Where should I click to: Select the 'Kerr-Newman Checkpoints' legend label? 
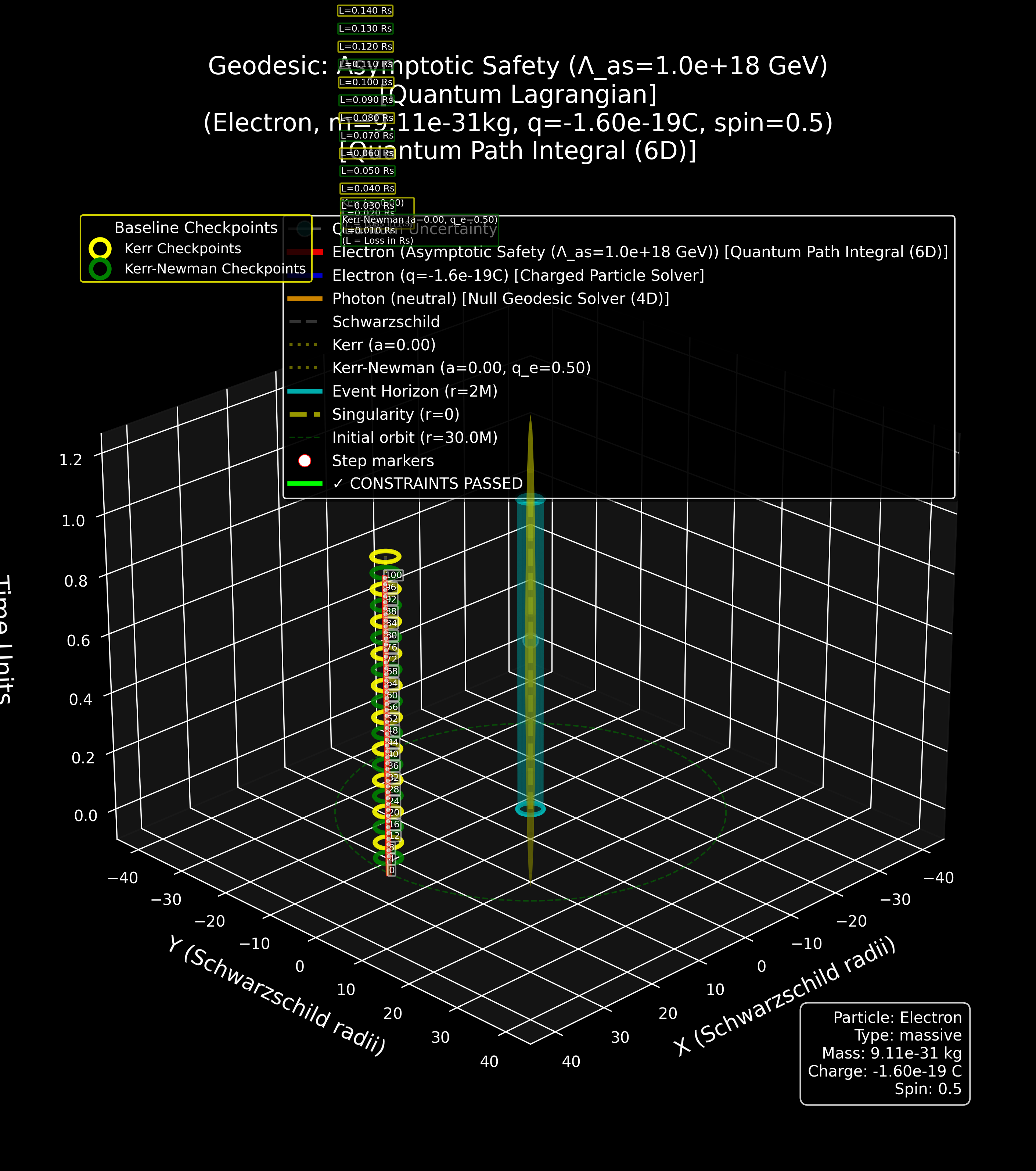point(215,269)
